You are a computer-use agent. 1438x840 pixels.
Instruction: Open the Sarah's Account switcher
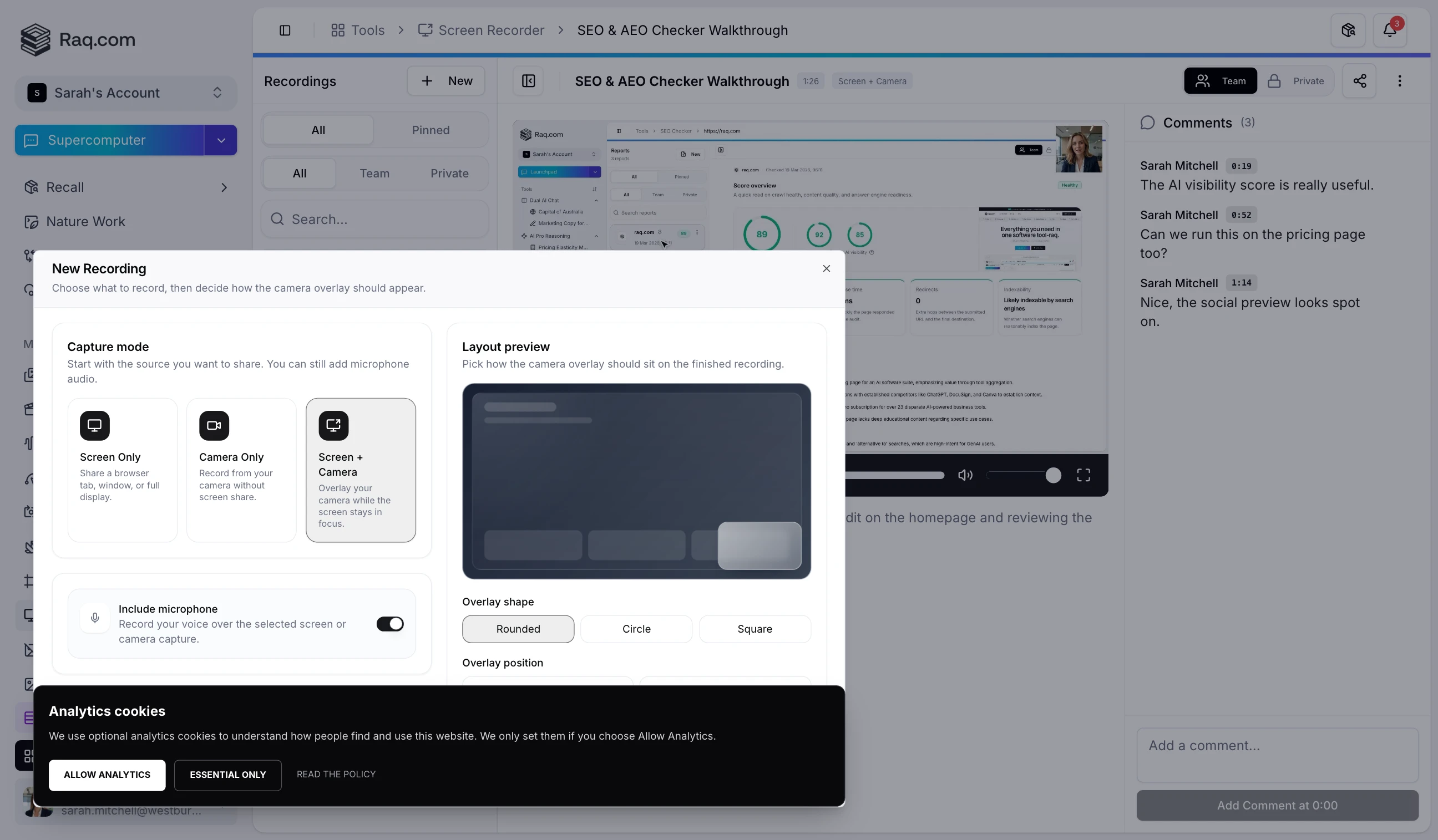click(x=125, y=93)
